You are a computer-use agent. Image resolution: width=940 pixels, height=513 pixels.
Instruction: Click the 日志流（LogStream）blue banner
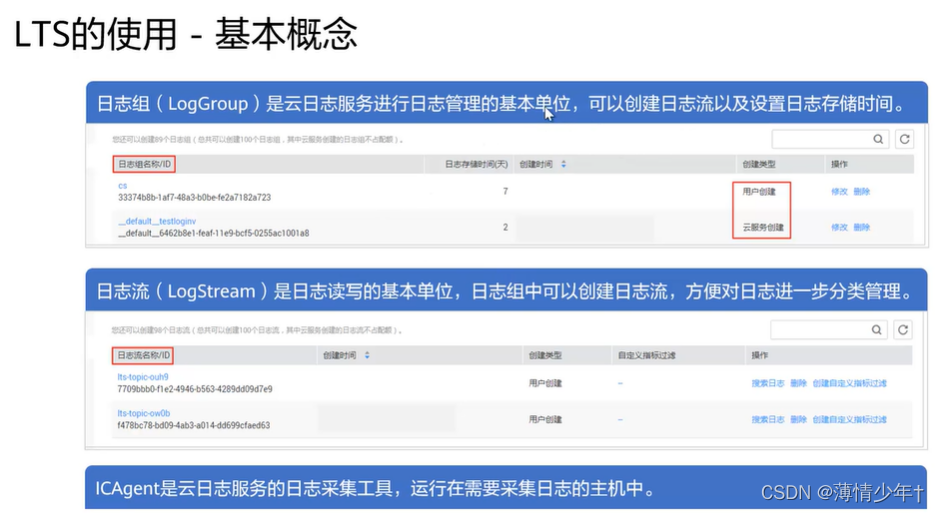(507, 291)
